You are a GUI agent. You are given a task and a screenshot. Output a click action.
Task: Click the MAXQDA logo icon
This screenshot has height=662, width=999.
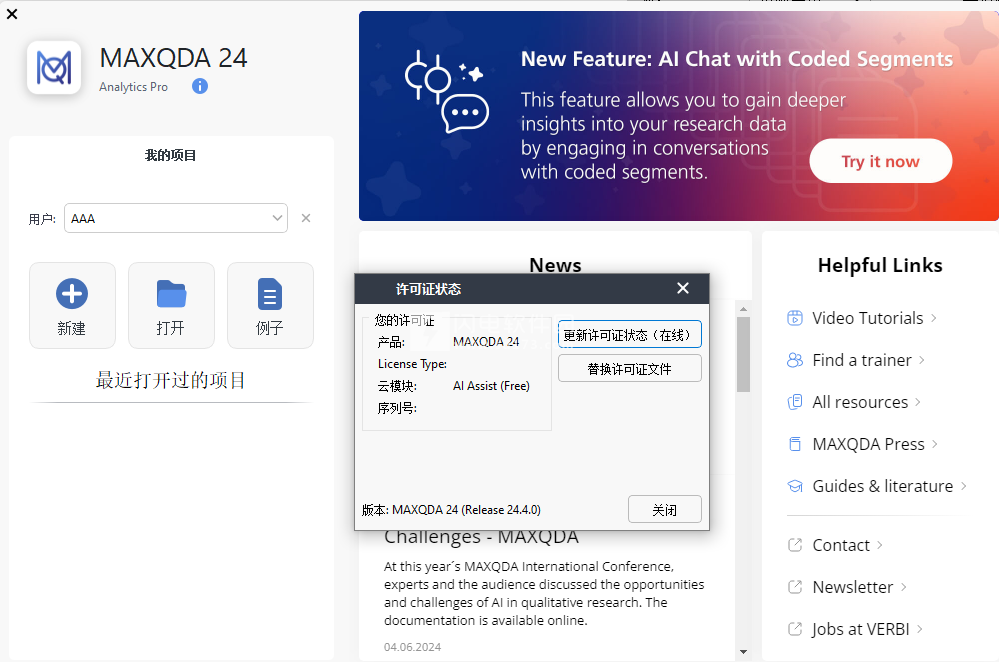coord(54,68)
